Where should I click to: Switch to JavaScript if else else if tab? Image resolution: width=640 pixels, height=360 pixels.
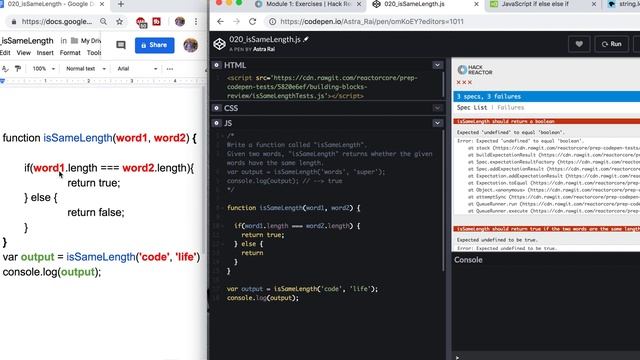coord(535,4)
